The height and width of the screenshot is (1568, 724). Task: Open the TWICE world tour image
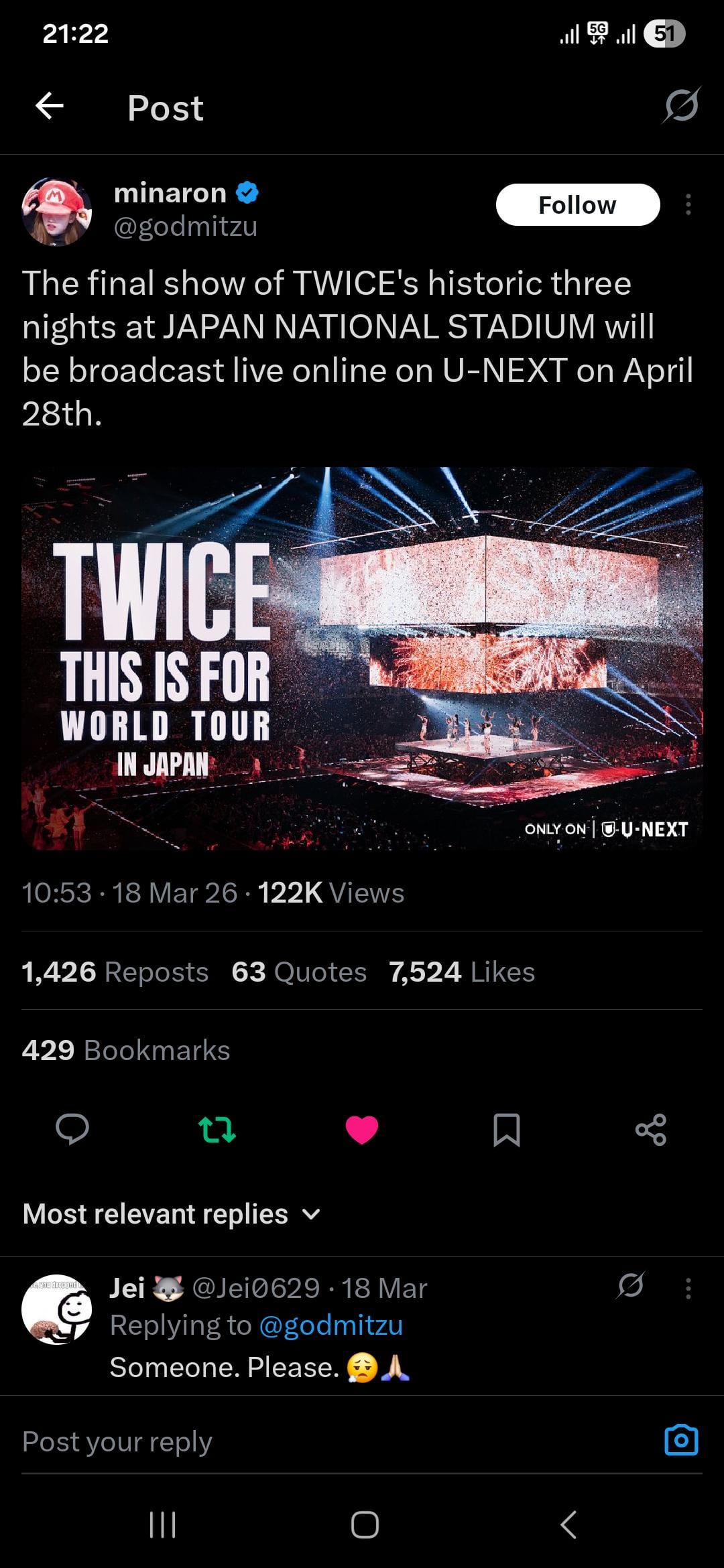coord(362,659)
